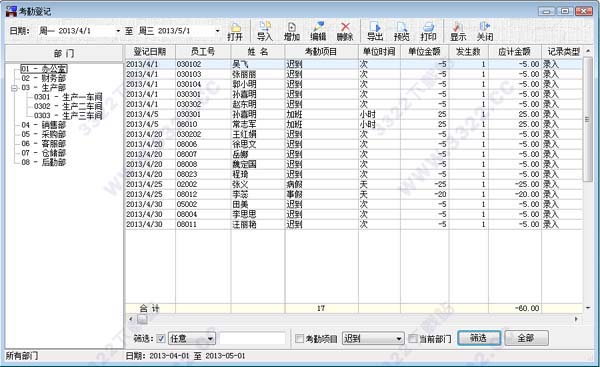Click the 显示 (Display) toolbar icon
The width and height of the screenshot is (600, 367).
[458, 31]
